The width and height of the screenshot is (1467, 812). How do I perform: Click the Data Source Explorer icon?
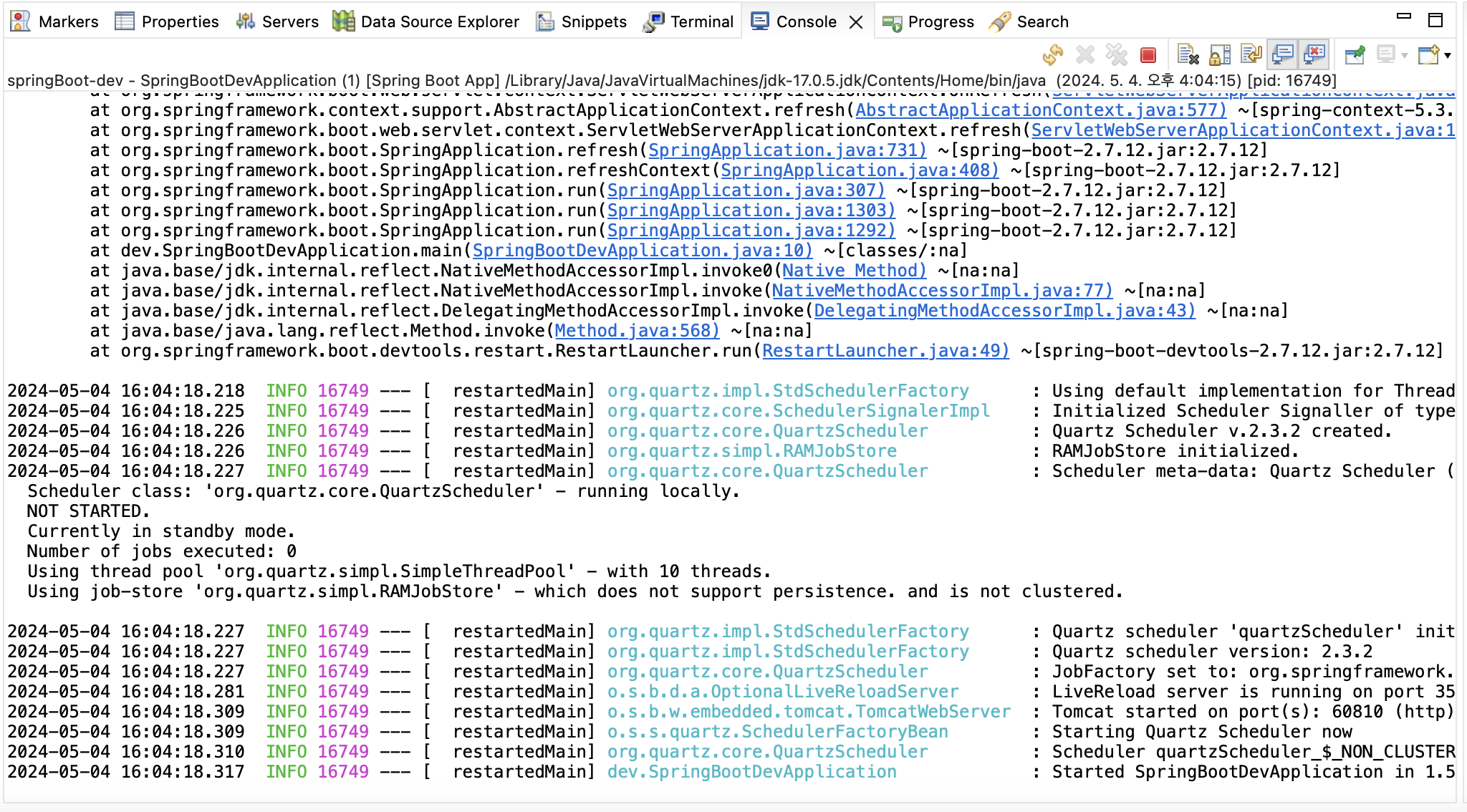[344, 21]
